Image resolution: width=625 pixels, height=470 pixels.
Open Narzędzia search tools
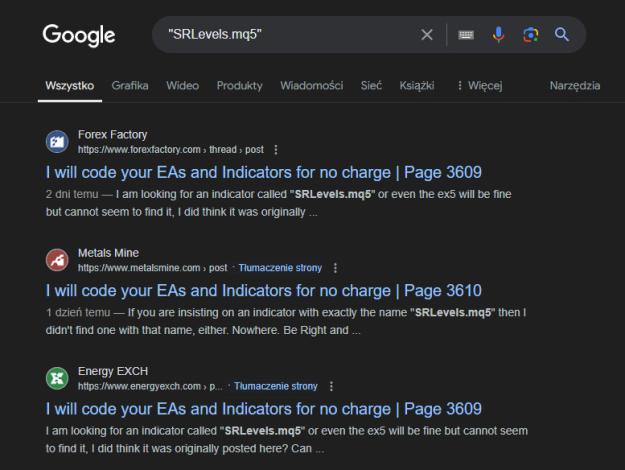click(x=575, y=86)
